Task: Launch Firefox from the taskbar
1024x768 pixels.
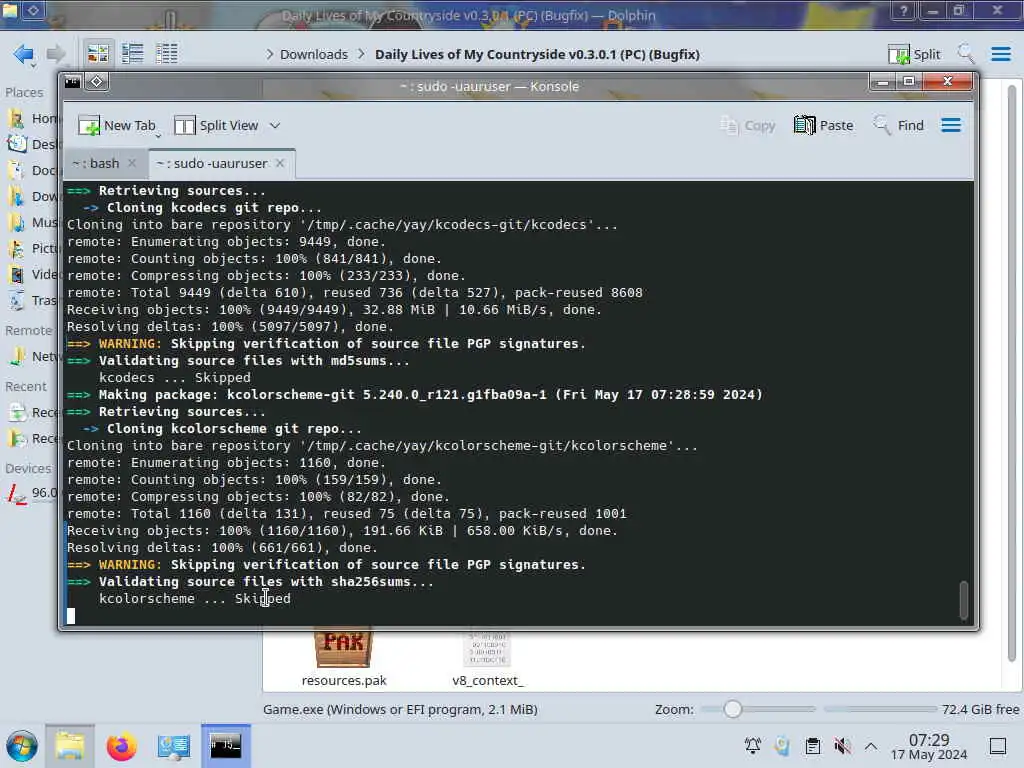Action: click(121, 746)
